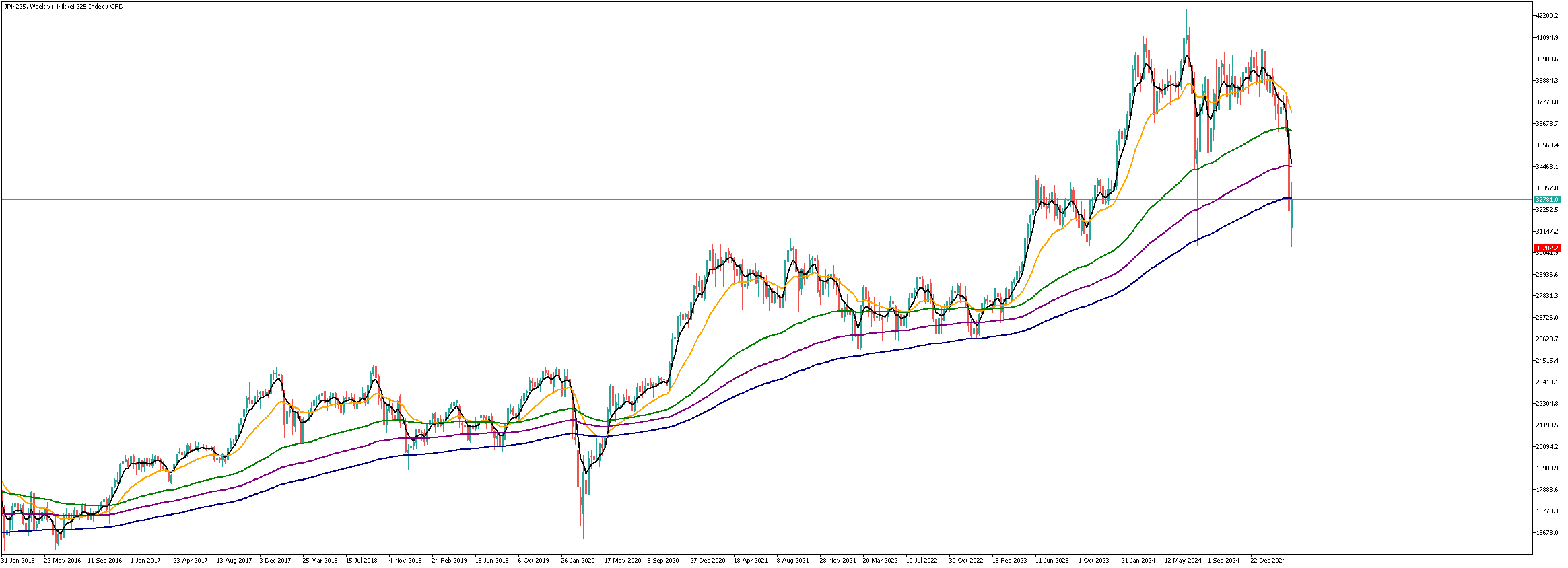Click the 8 Aug 2021 date label
The image size is (1568, 568).
tap(793, 561)
